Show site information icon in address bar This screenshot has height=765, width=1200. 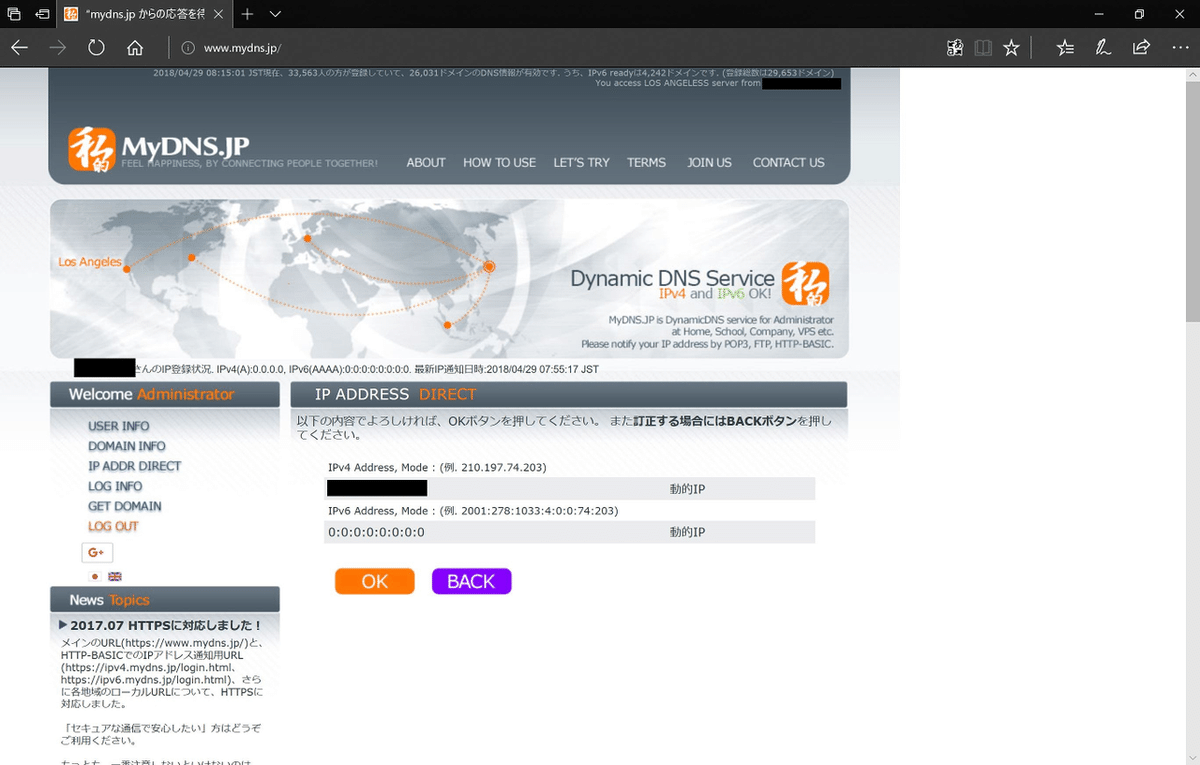(x=187, y=47)
